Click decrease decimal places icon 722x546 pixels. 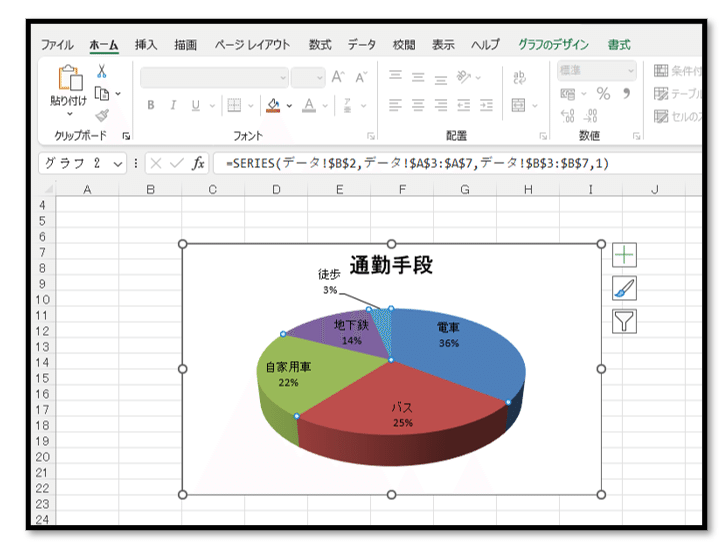[591, 116]
